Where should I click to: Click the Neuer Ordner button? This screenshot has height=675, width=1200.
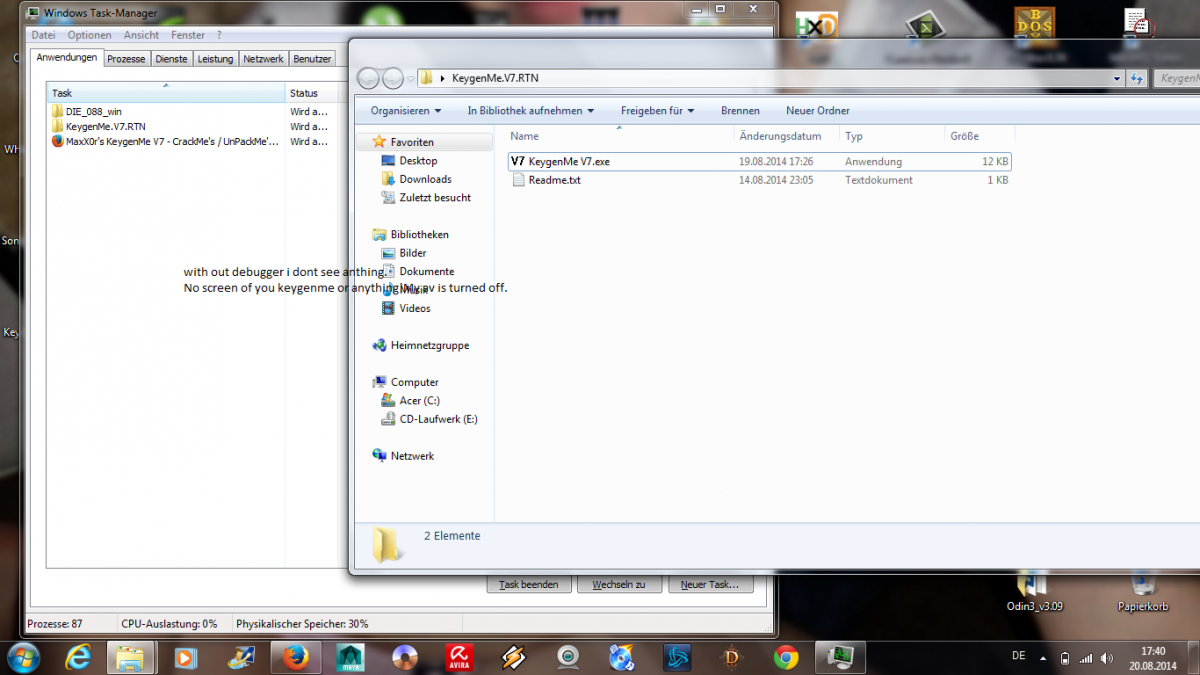(817, 111)
